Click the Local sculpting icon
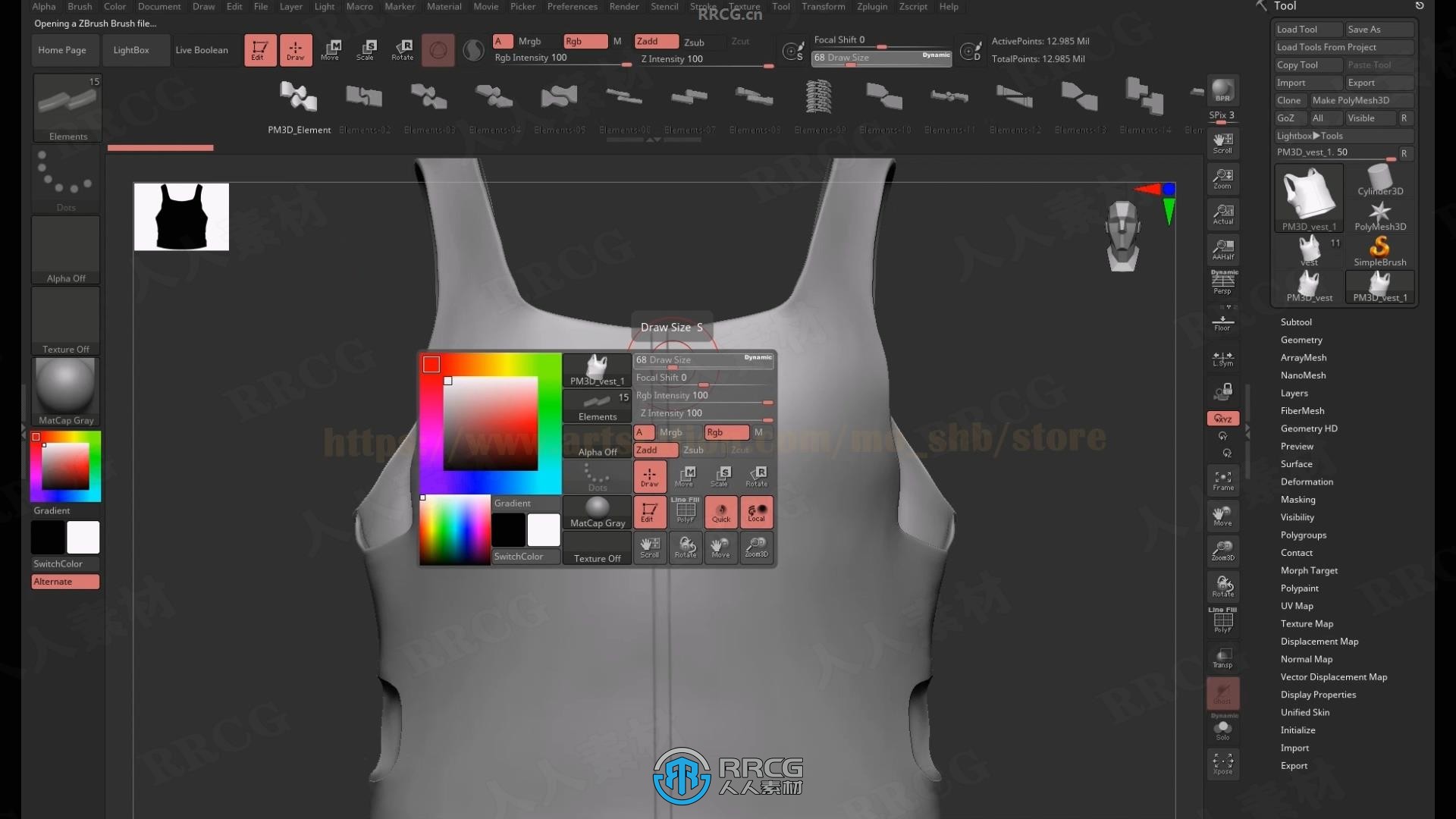This screenshot has height=819, width=1456. pos(757,511)
